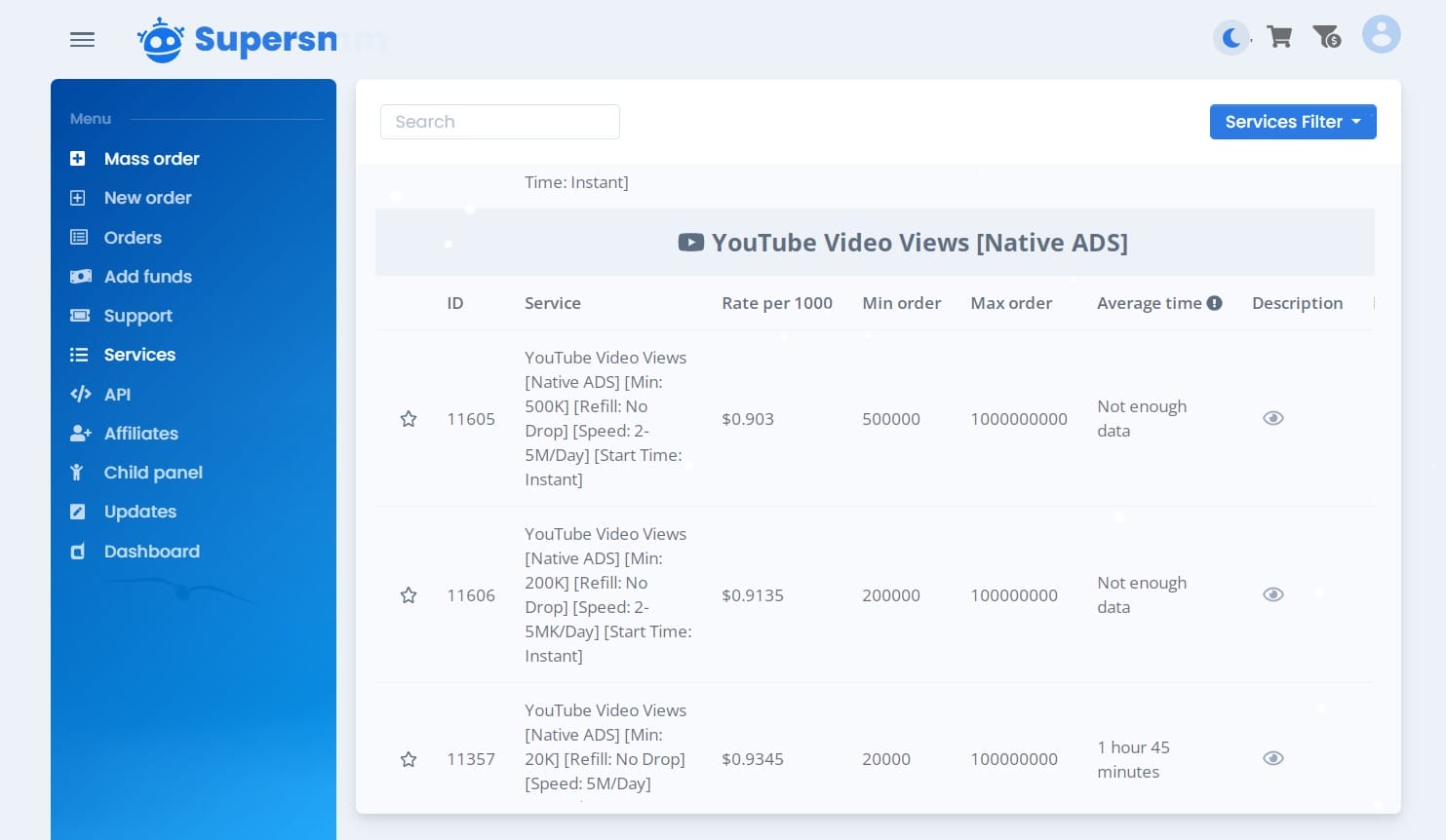The image size is (1446, 840).
Task: Favorite service 11605 with the star
Action: pos(409,419)
